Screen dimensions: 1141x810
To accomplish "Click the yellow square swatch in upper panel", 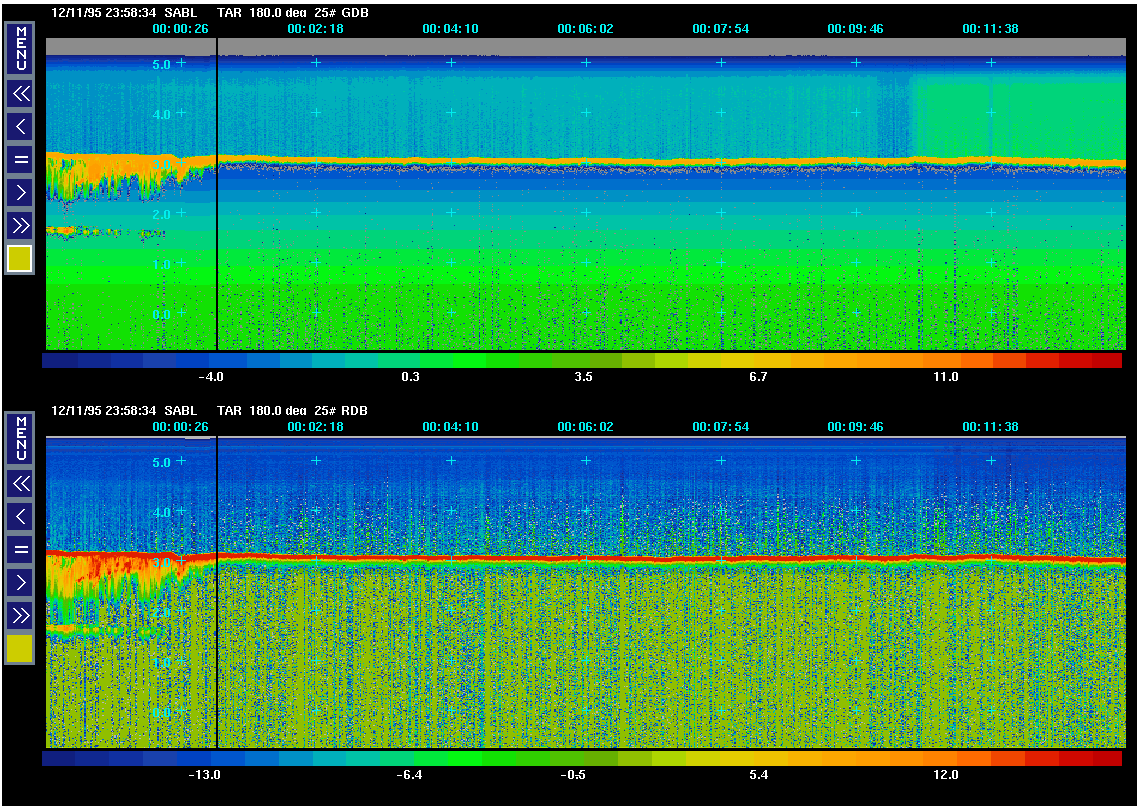I will pyautogui.click(x=20, y=259).
